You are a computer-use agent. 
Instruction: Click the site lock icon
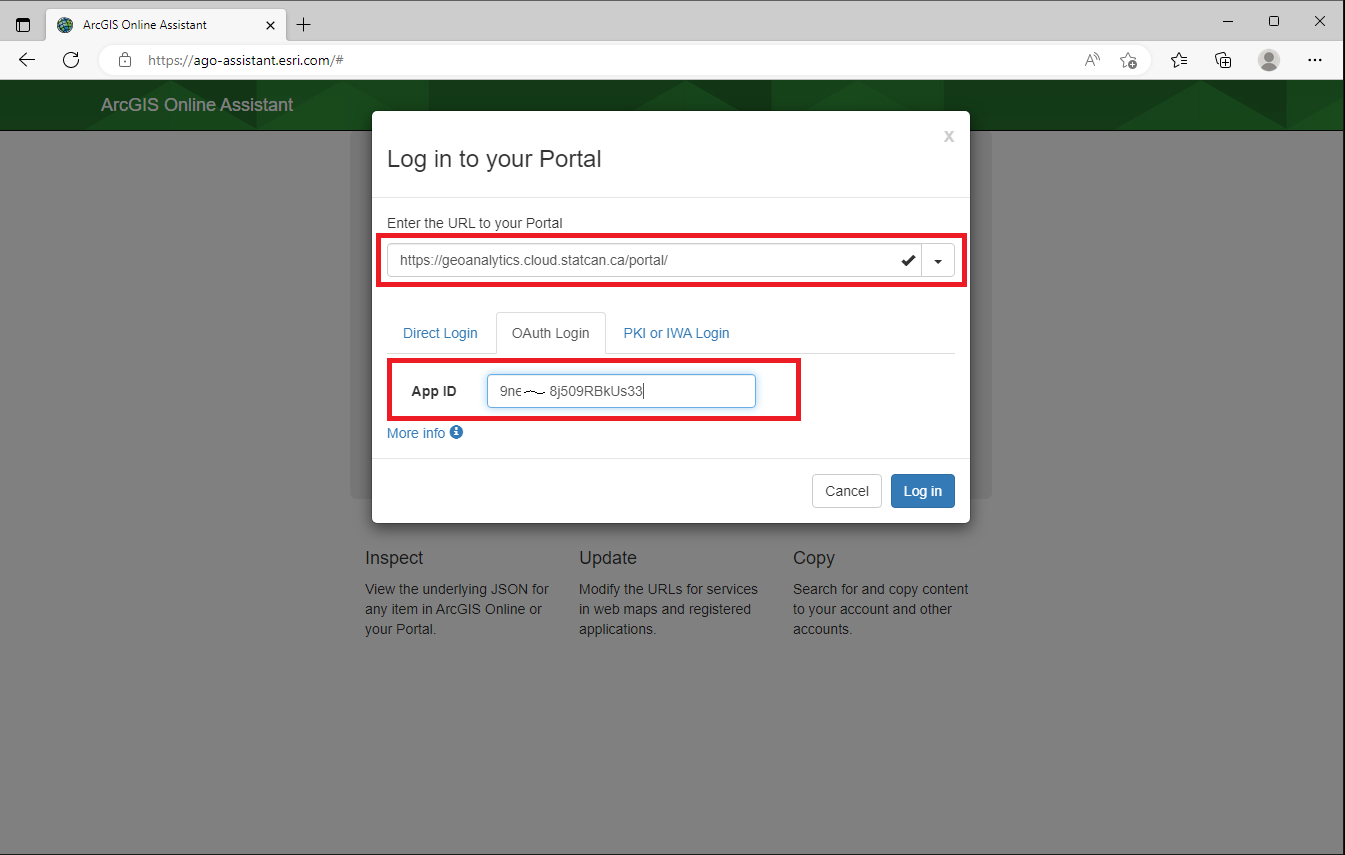point(125,60)
